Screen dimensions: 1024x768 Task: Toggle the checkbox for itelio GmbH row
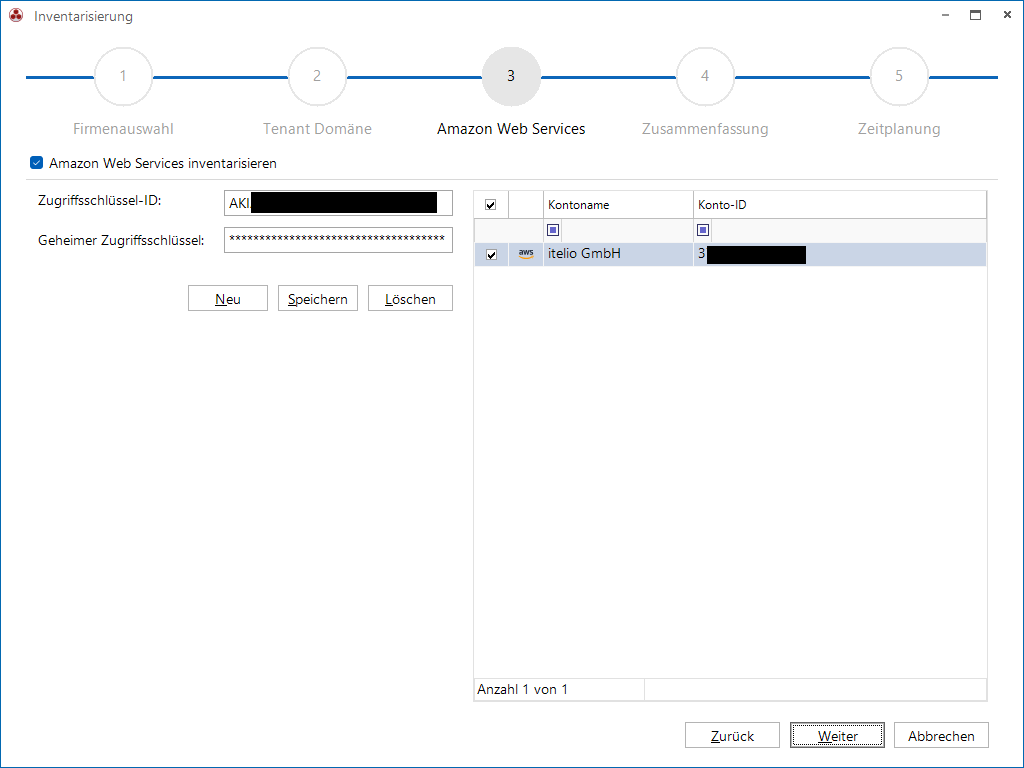pos(492,255)
